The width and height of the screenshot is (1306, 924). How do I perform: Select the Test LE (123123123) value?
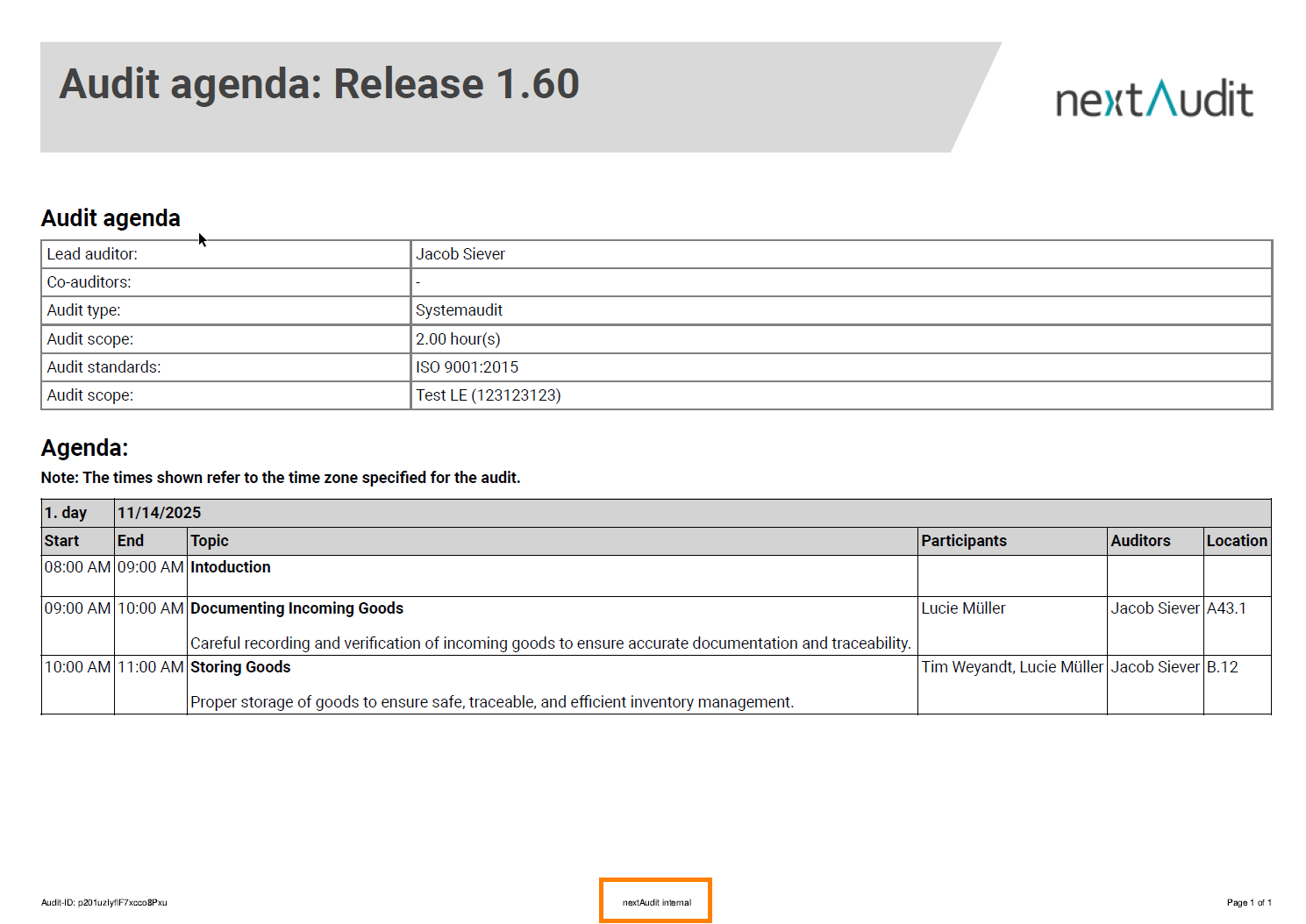[488, 395]
